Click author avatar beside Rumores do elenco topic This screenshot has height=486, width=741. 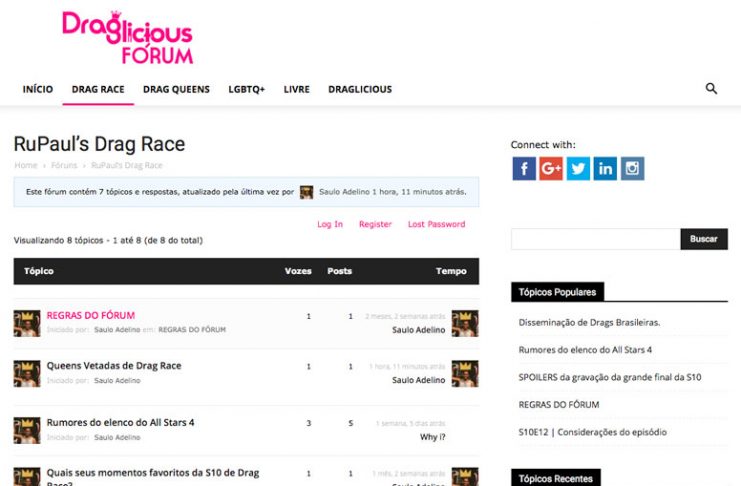click(27, 430)
